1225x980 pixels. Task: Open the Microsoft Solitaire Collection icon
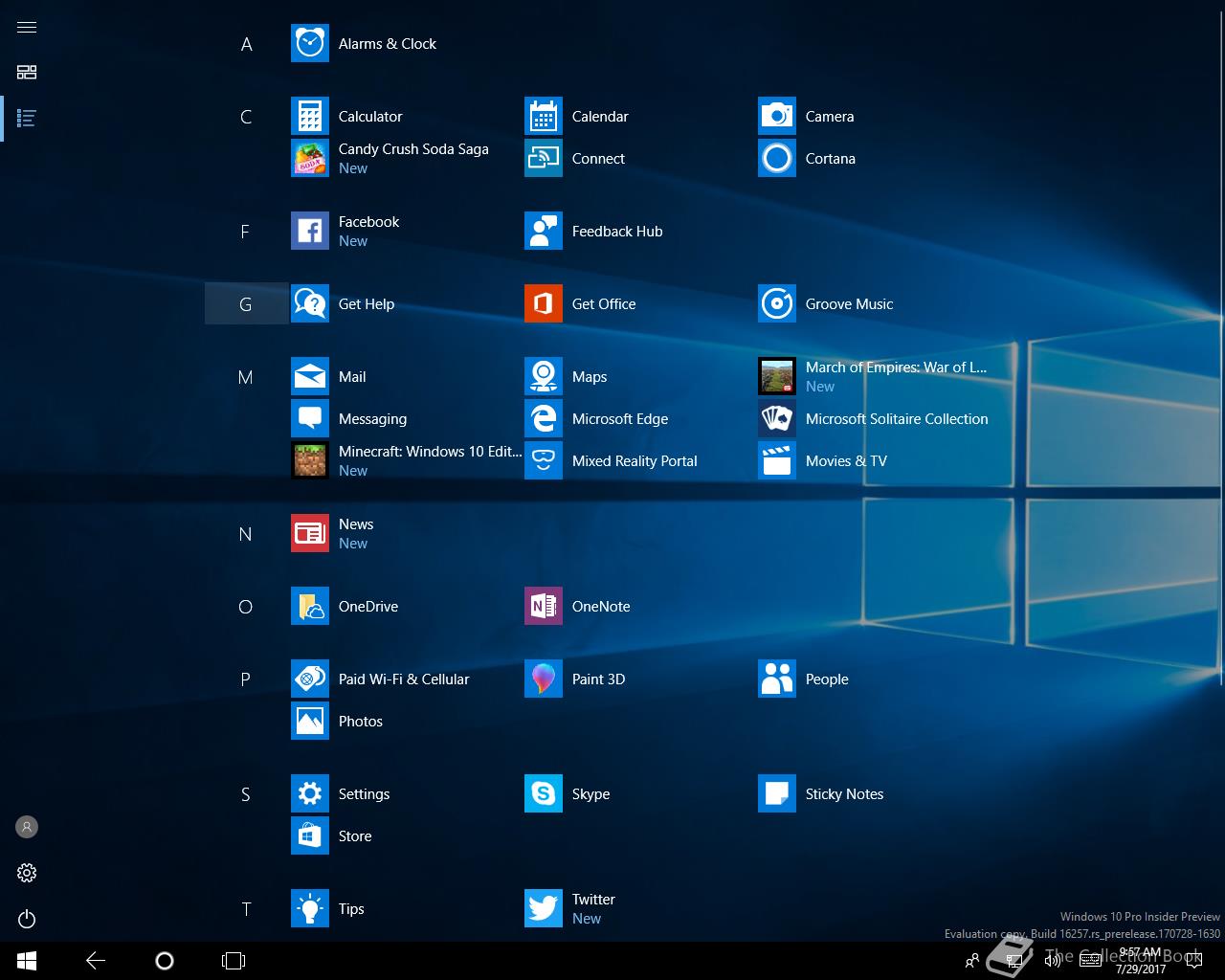point(777,419)
